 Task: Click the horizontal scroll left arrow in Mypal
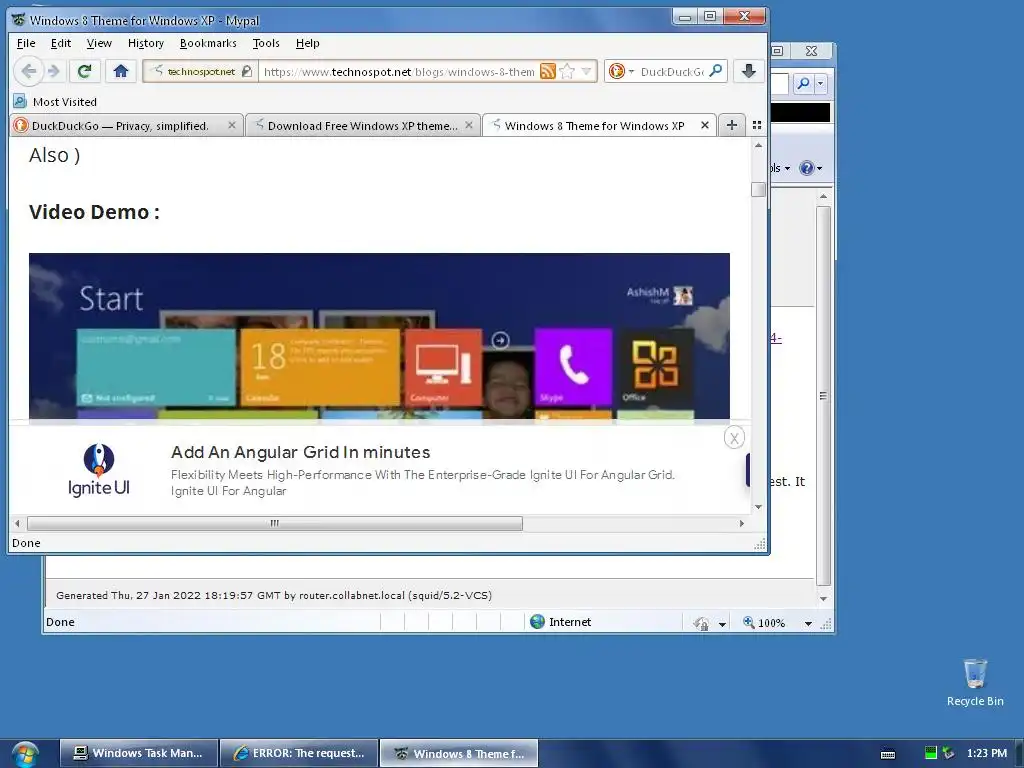pyautogui.click(x=18, y=523)
